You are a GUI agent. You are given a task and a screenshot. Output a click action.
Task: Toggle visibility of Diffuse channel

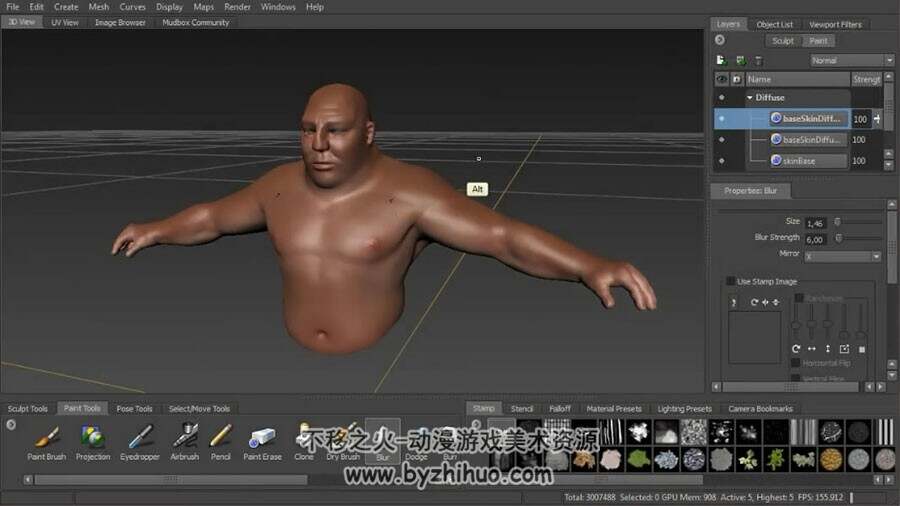coord(721,98)
